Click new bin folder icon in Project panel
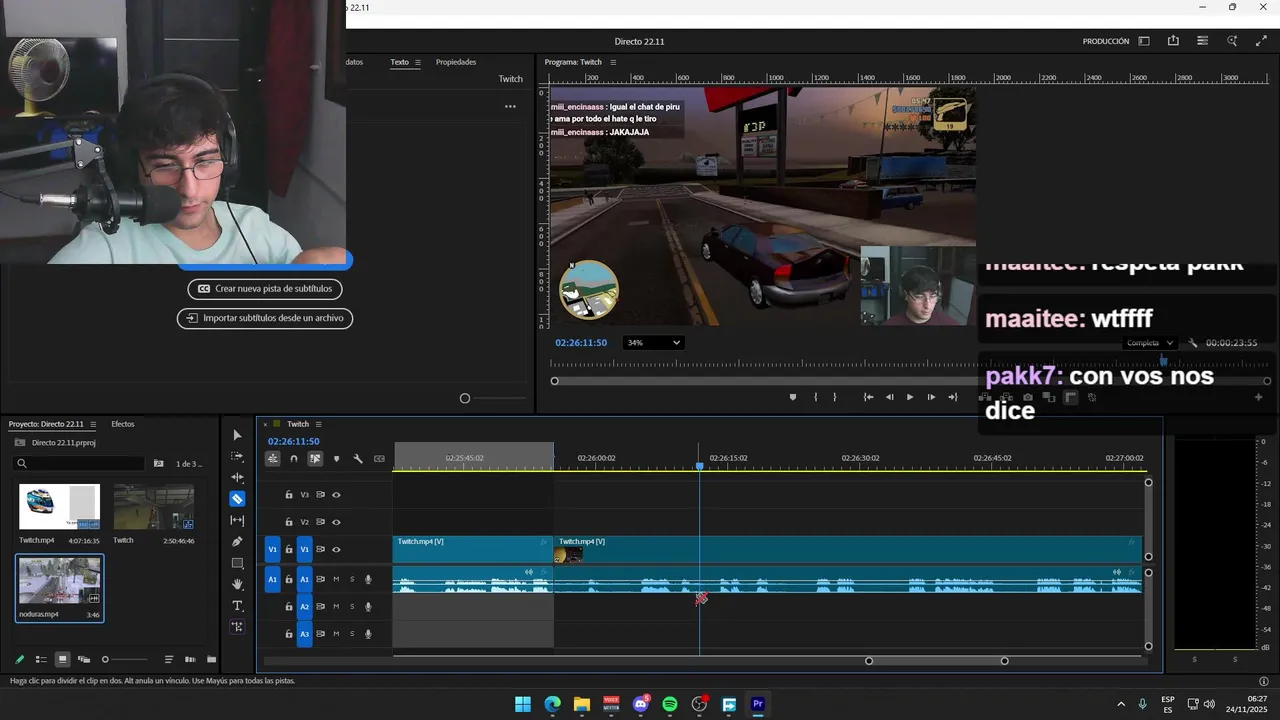1280x720 pixels. 211,659
